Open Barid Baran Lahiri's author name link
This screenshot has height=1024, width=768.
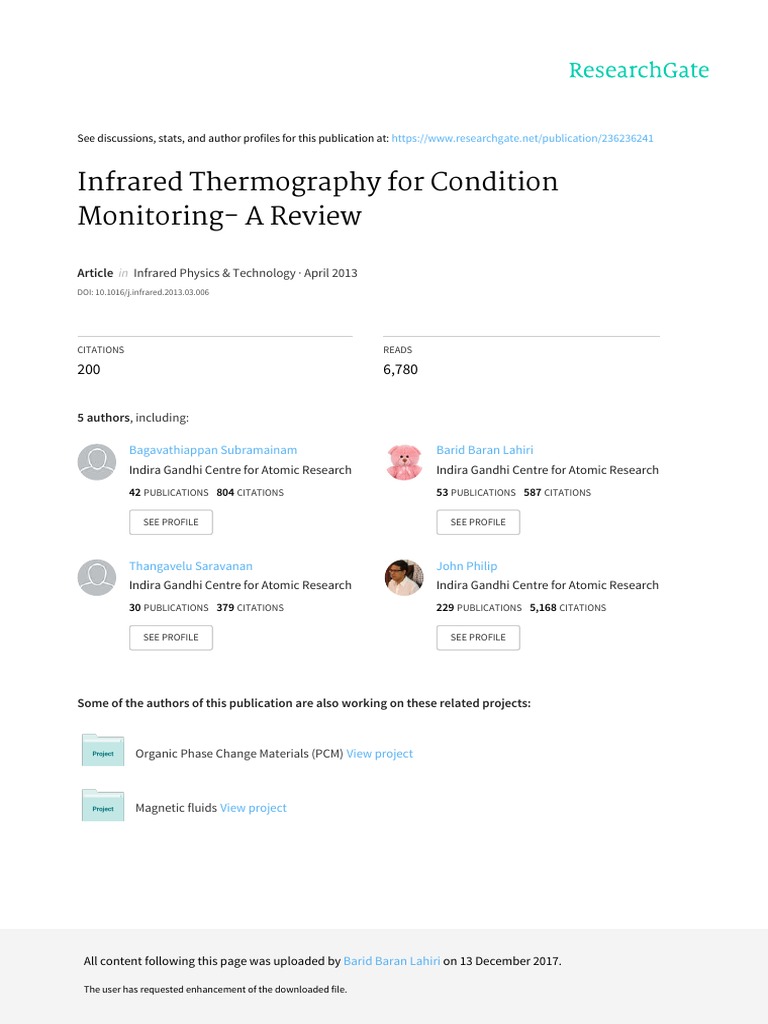(x=485, y=450)
